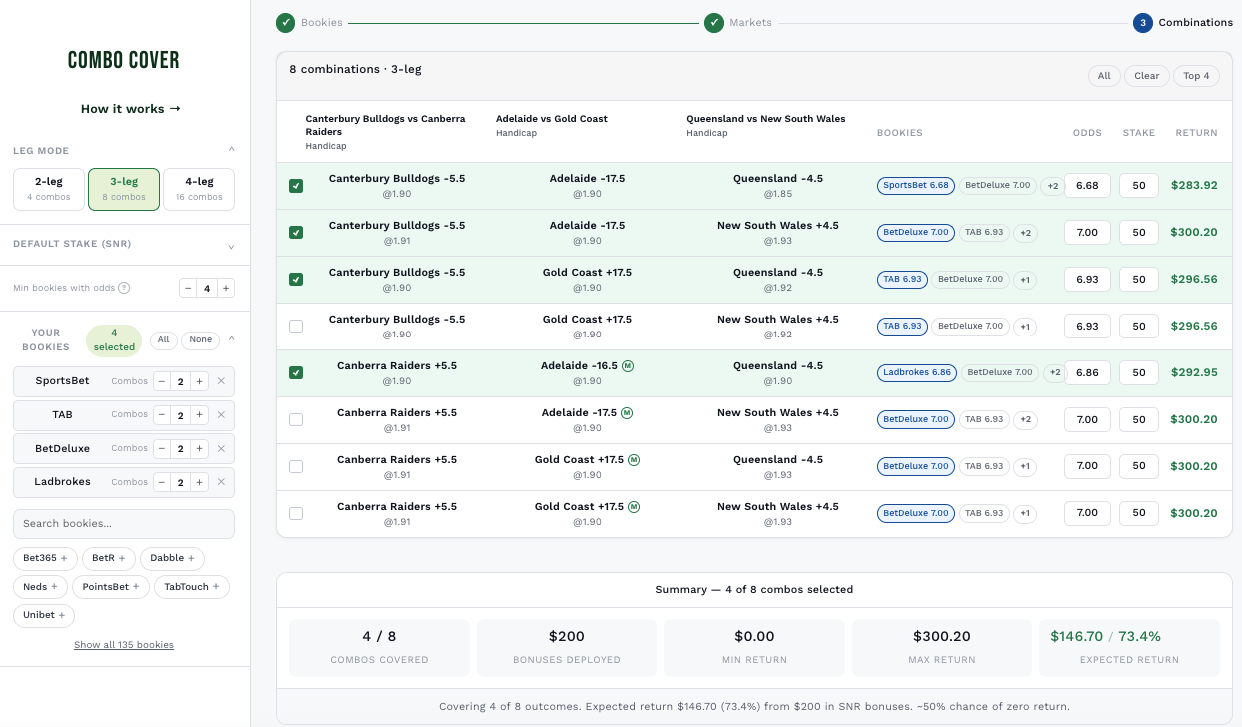The height and width of the screenshot is (727, 1242).
Task: Increase min bookies with odds plus button
Action: [227, 288]
